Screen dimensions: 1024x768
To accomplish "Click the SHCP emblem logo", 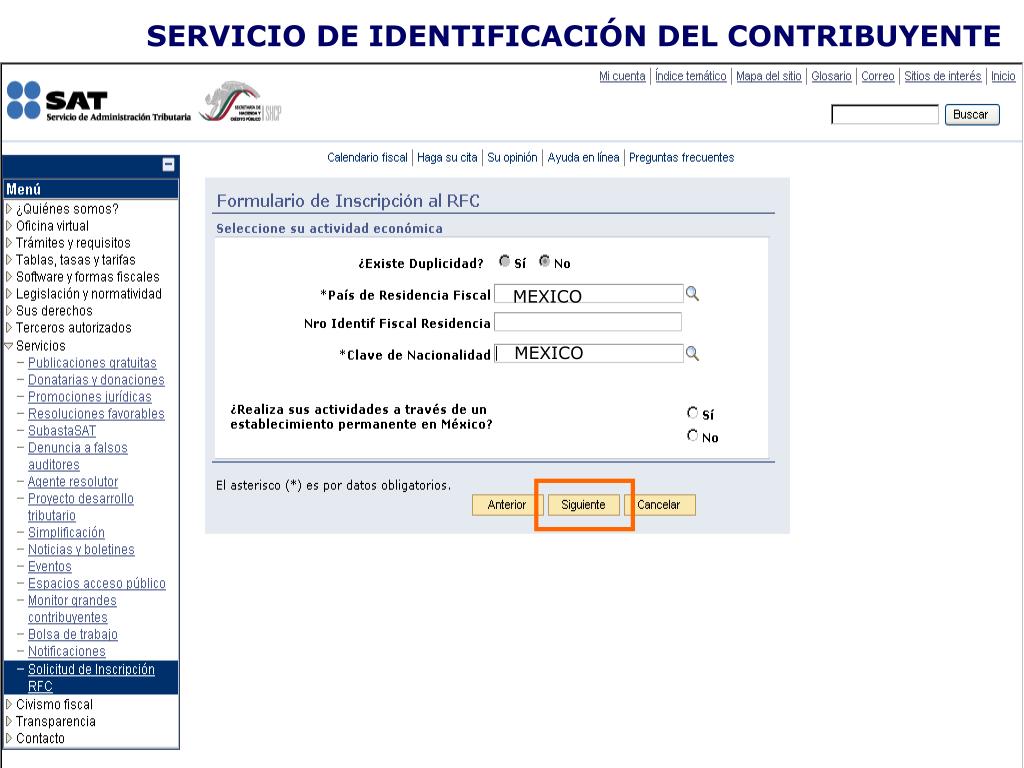I will pyautogui.click(x=240, y=102).
